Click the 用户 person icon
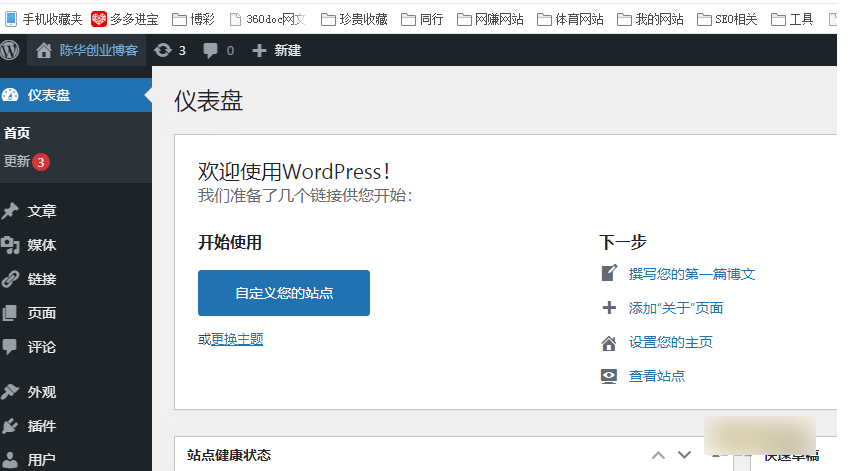856x471 pixels. pos(10,460)
